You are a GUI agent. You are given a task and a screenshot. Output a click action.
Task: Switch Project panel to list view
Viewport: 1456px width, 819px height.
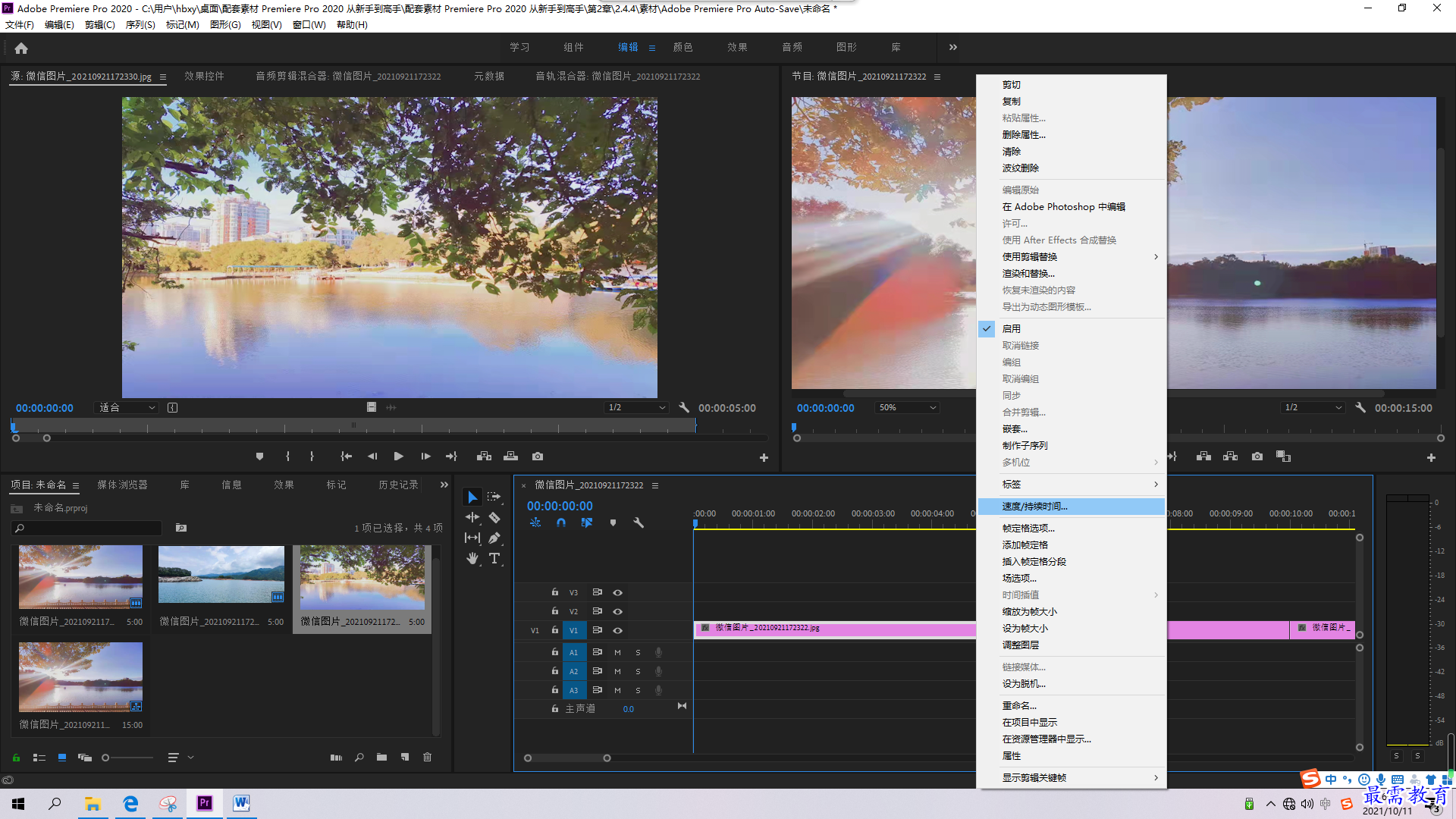click(x=39, y=757)
